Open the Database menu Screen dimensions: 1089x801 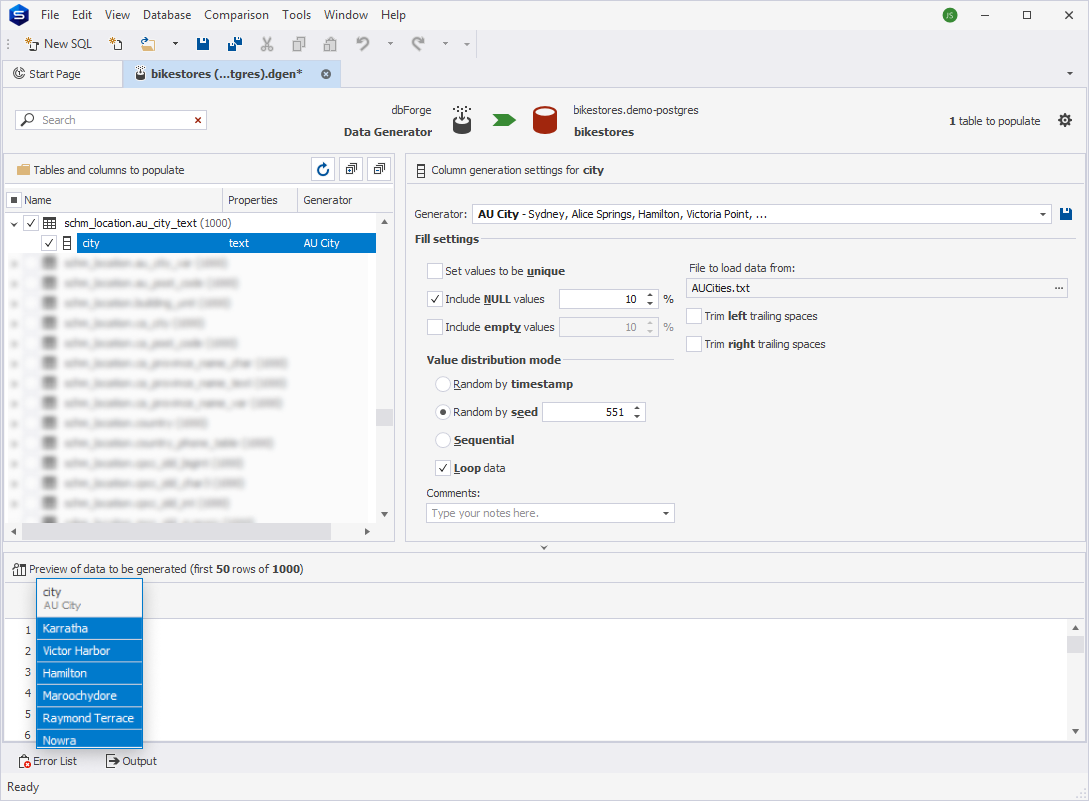pyautogui.click(x=167, y=15)
